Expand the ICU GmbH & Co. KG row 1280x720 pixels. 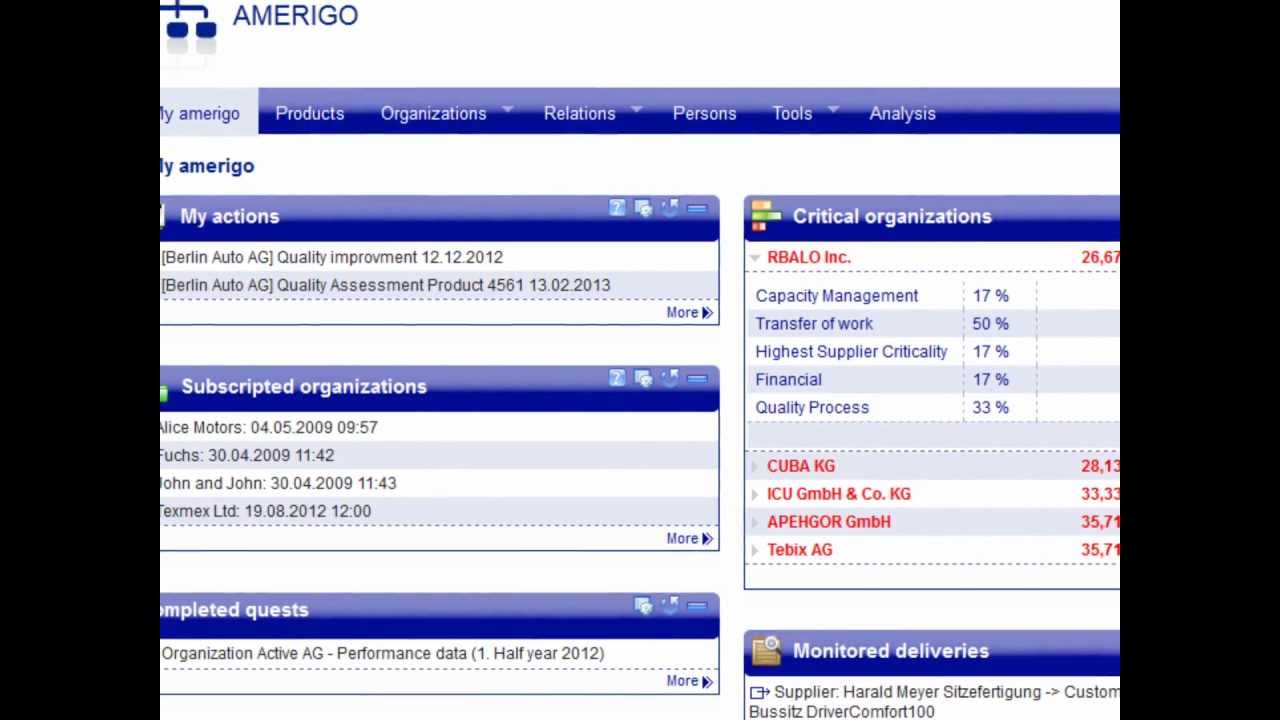tap(755, 495)
